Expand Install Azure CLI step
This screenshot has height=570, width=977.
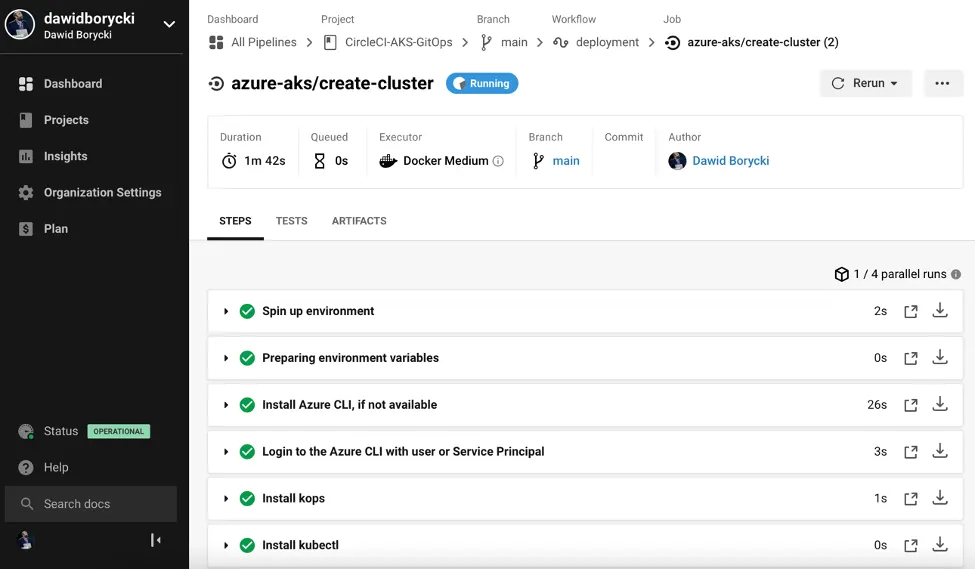pyautogui.click(x=226, y=405)
